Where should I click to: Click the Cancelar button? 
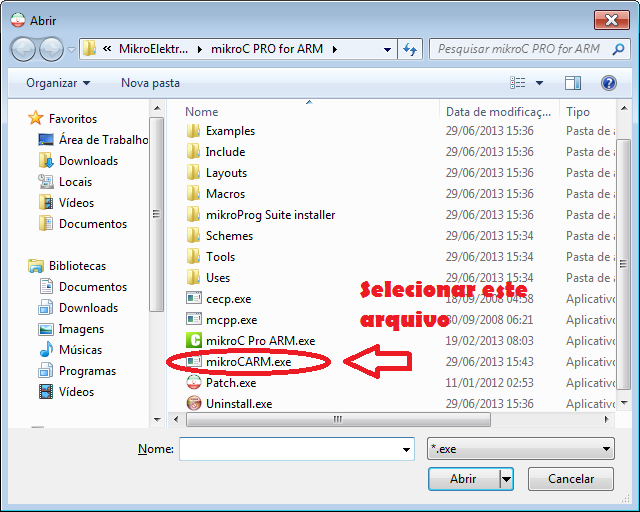(571, 479)
